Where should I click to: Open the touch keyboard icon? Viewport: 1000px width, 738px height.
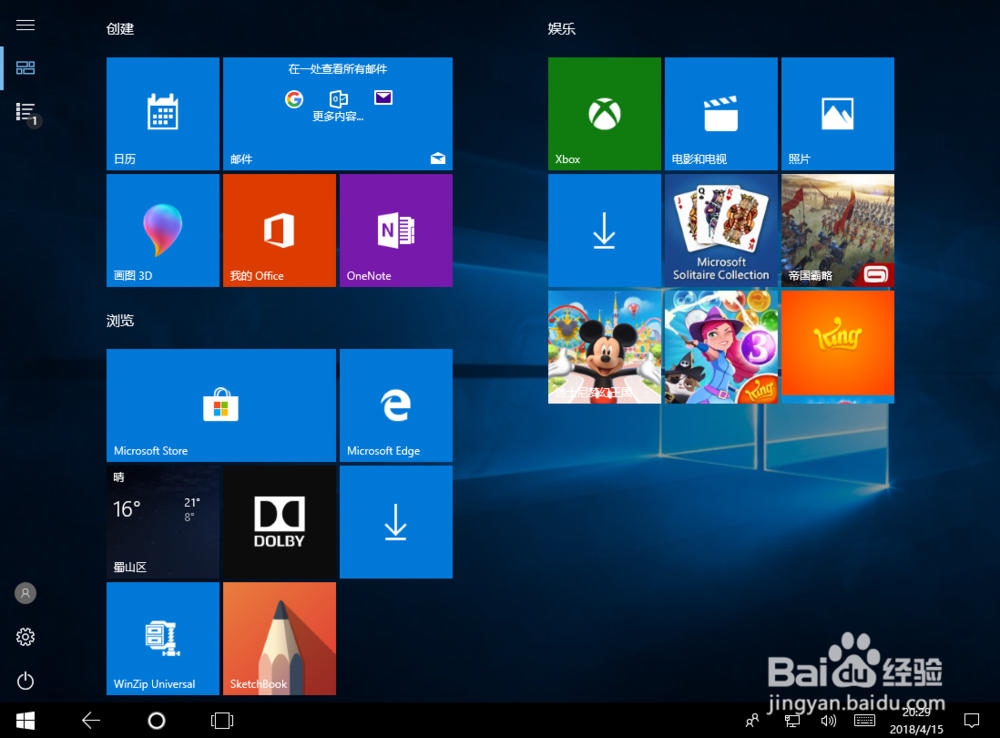[x=865, y=721]
